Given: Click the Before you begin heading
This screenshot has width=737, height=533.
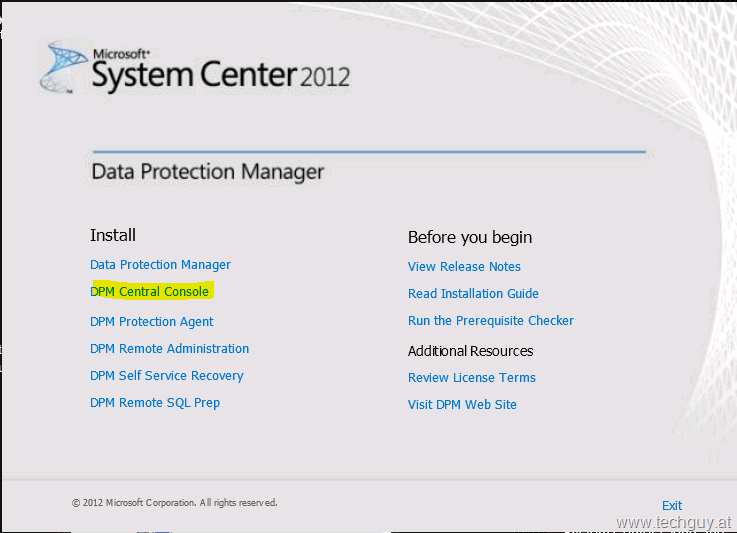Looking at the screenshot, I should [470, 237].
